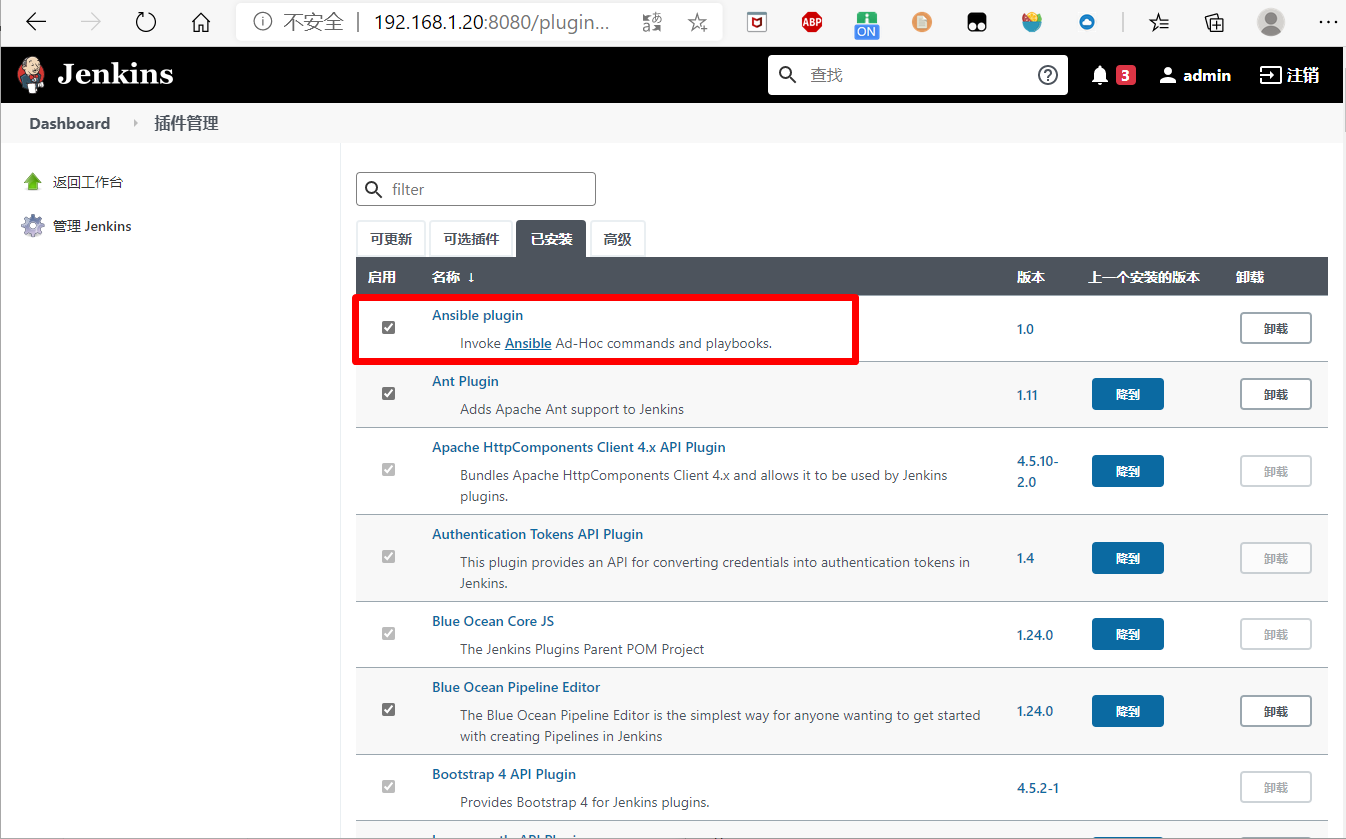Screen dimensions: 1346x839
Task: Open Bootstrap 4 API Plugin link
Action: 504,774
